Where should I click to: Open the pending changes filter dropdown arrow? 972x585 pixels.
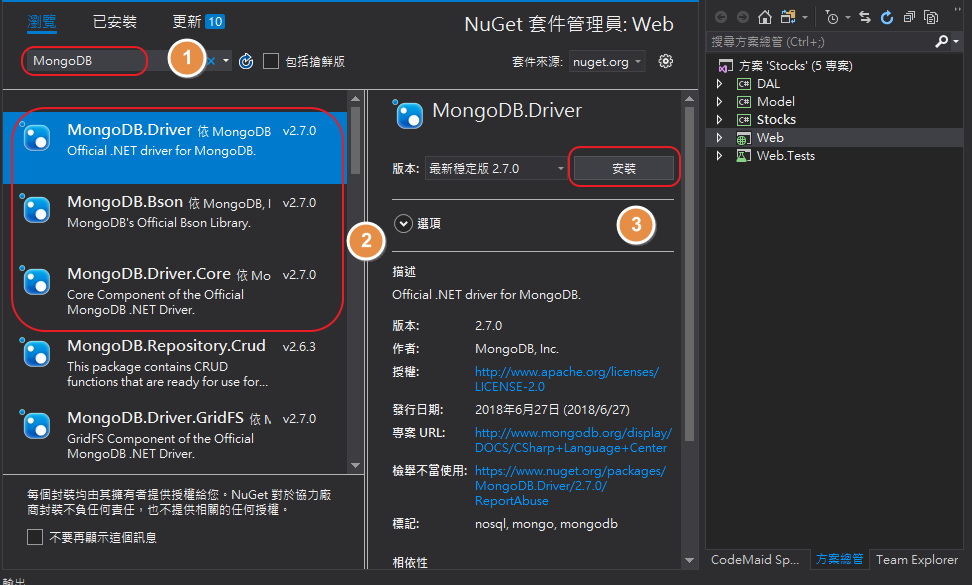point(847,17)
